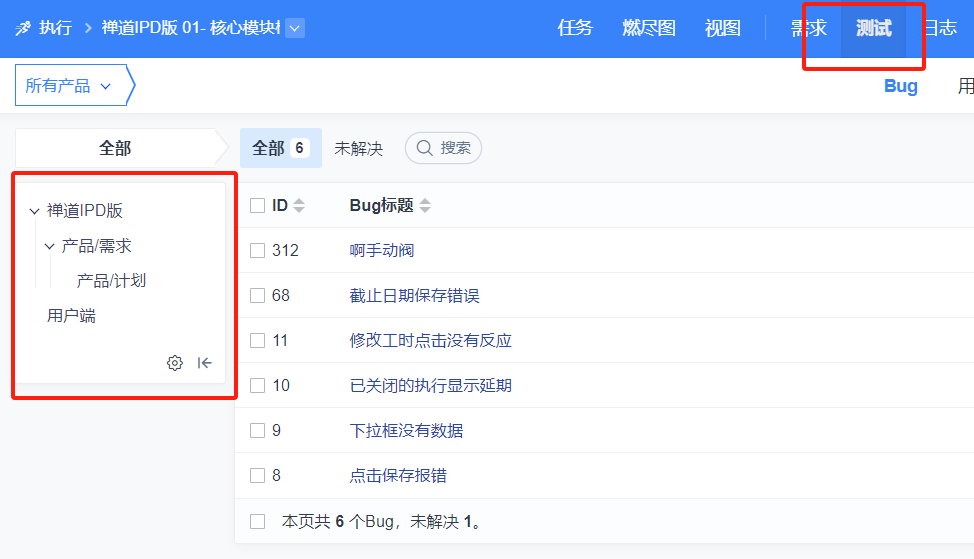The height and width of the screenshot is (559, 974).
Task: Sort by ID column arrows
Action: click(x=299, y=206)
